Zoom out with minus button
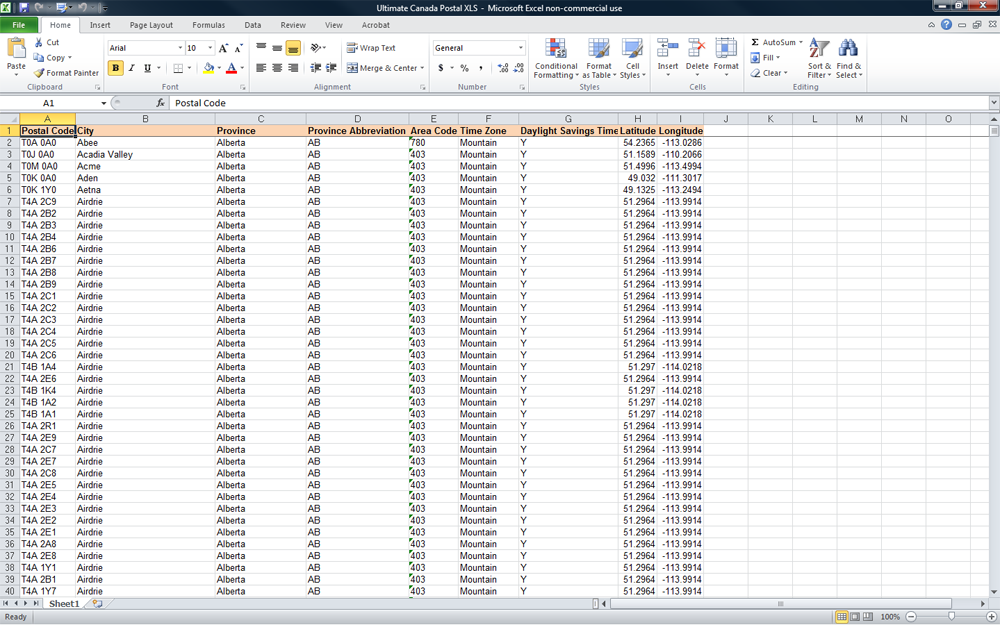Screen dimensions: 1000x625 (911, 617)
